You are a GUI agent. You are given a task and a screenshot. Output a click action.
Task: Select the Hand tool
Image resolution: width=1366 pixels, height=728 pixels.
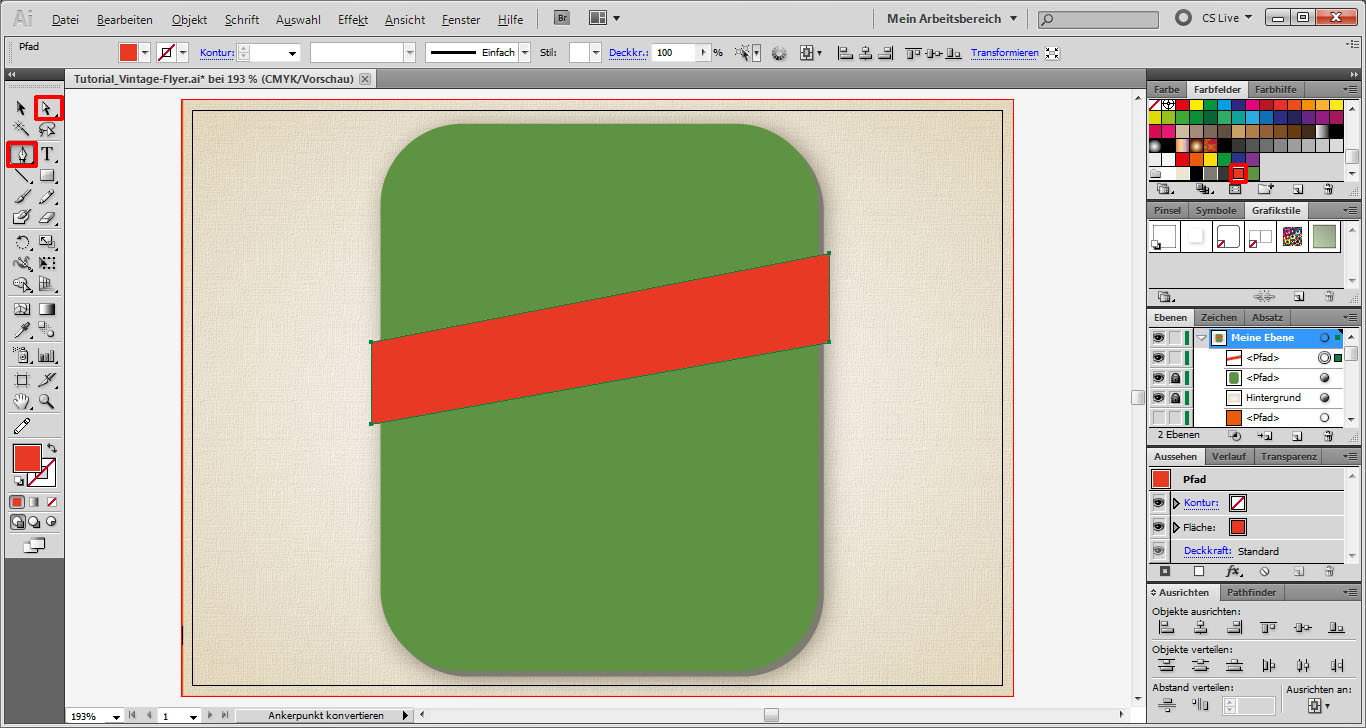tap(21, 402)
